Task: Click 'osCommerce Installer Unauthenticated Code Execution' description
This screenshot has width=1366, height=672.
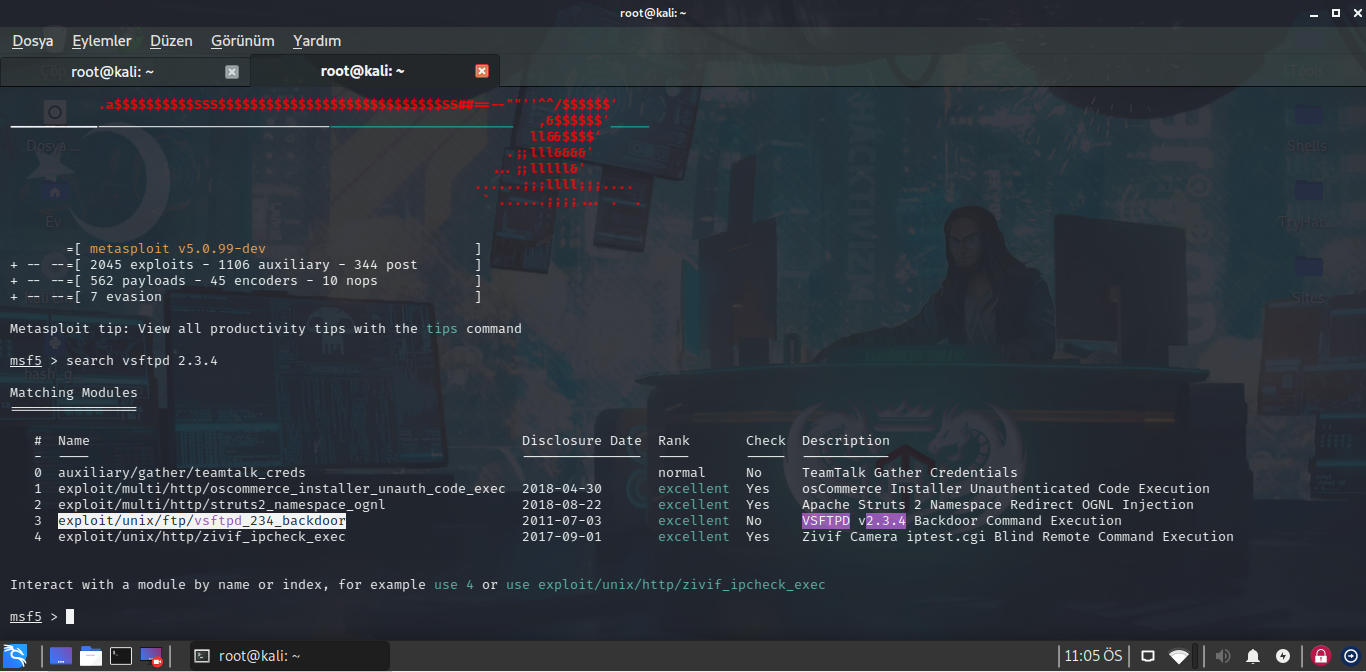Action: pos(1006,489)
